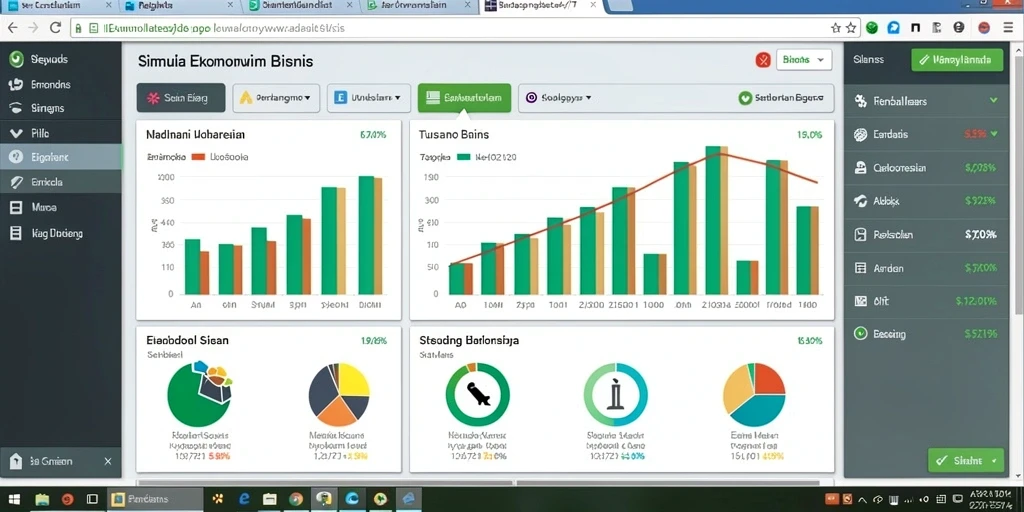Expand the Pille chevron in sidebar
Viewport: 1024px width, 512px height.
point(16,133)
